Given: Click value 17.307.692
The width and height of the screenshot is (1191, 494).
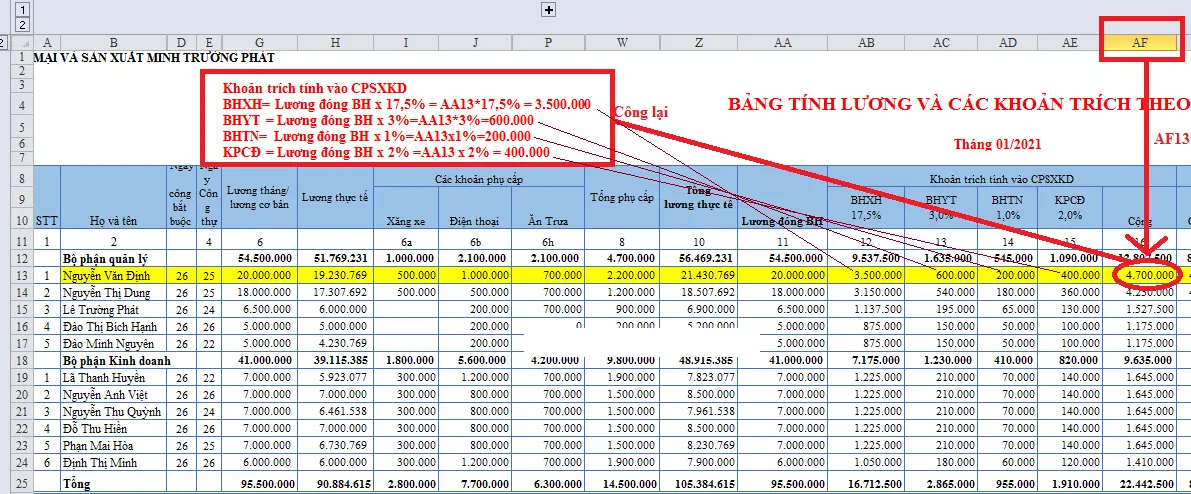Looking at the screenshot, I should [336, 292].
